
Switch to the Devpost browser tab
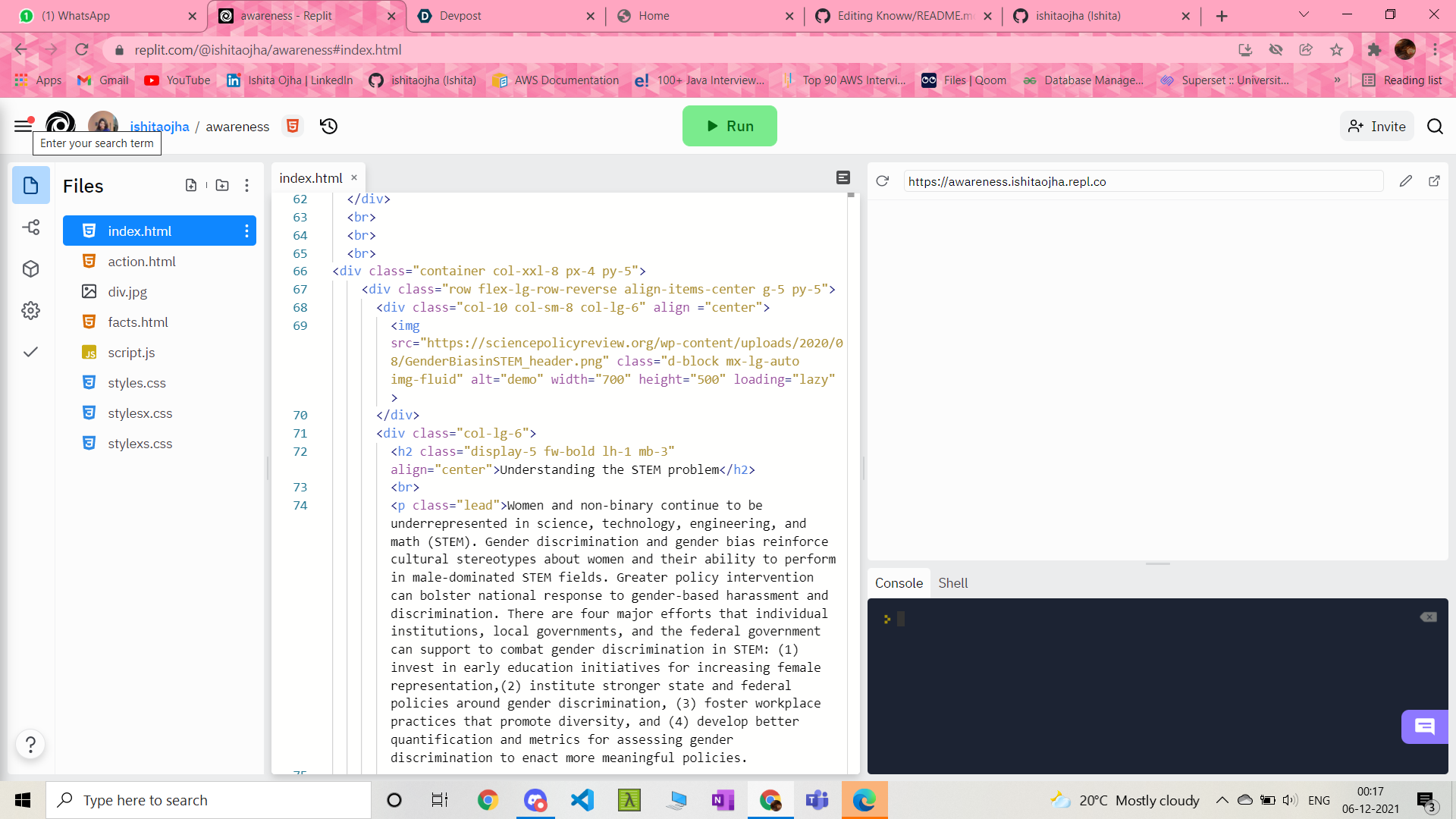tap(460, 16)
